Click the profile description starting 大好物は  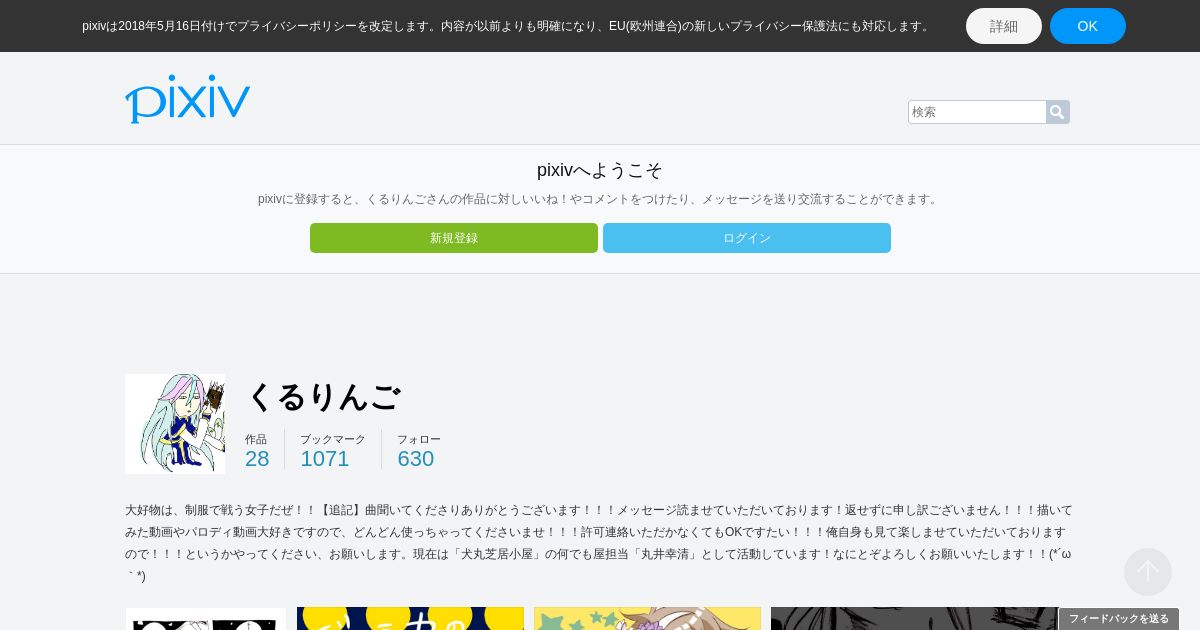point(599,543)
